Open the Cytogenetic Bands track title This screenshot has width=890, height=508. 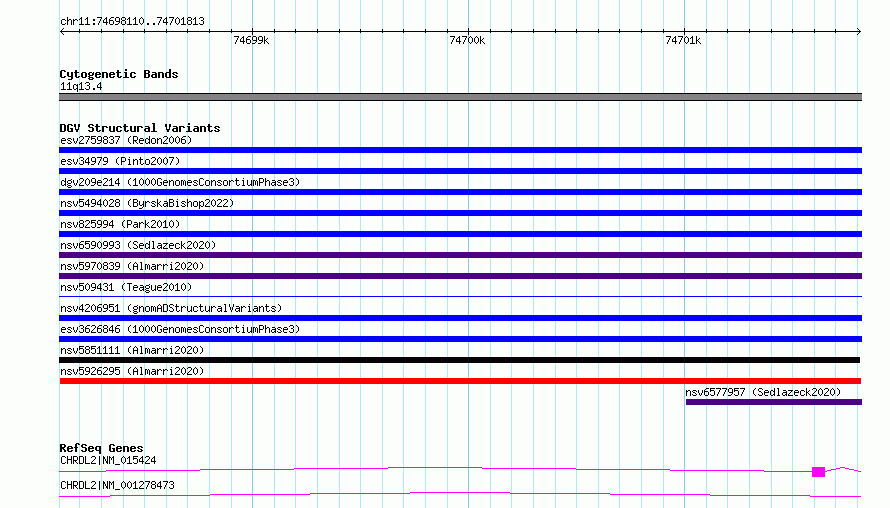tap(119, 74)
